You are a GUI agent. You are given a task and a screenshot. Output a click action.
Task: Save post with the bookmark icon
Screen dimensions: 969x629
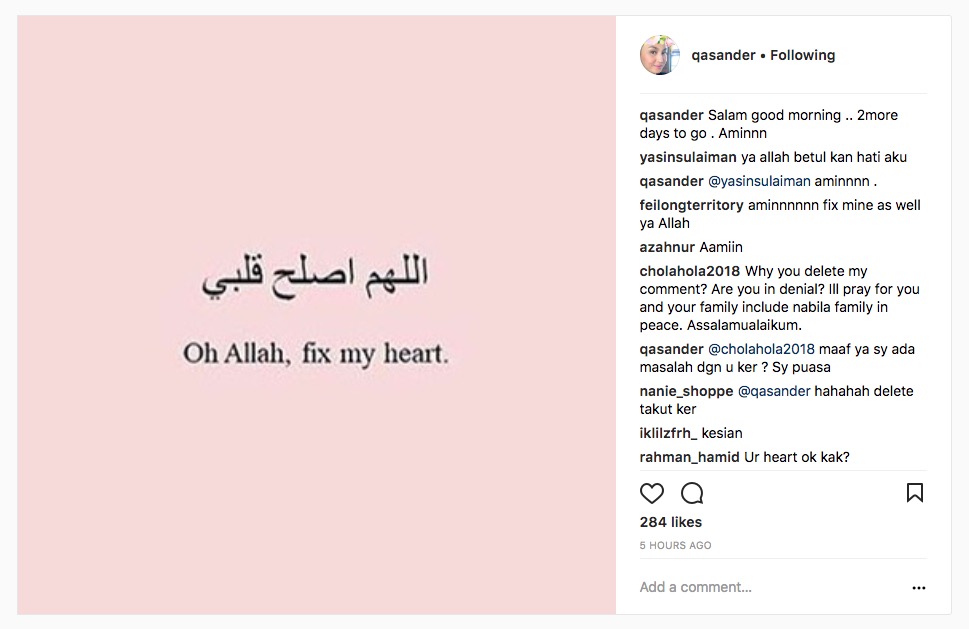(x=915, y=492)
